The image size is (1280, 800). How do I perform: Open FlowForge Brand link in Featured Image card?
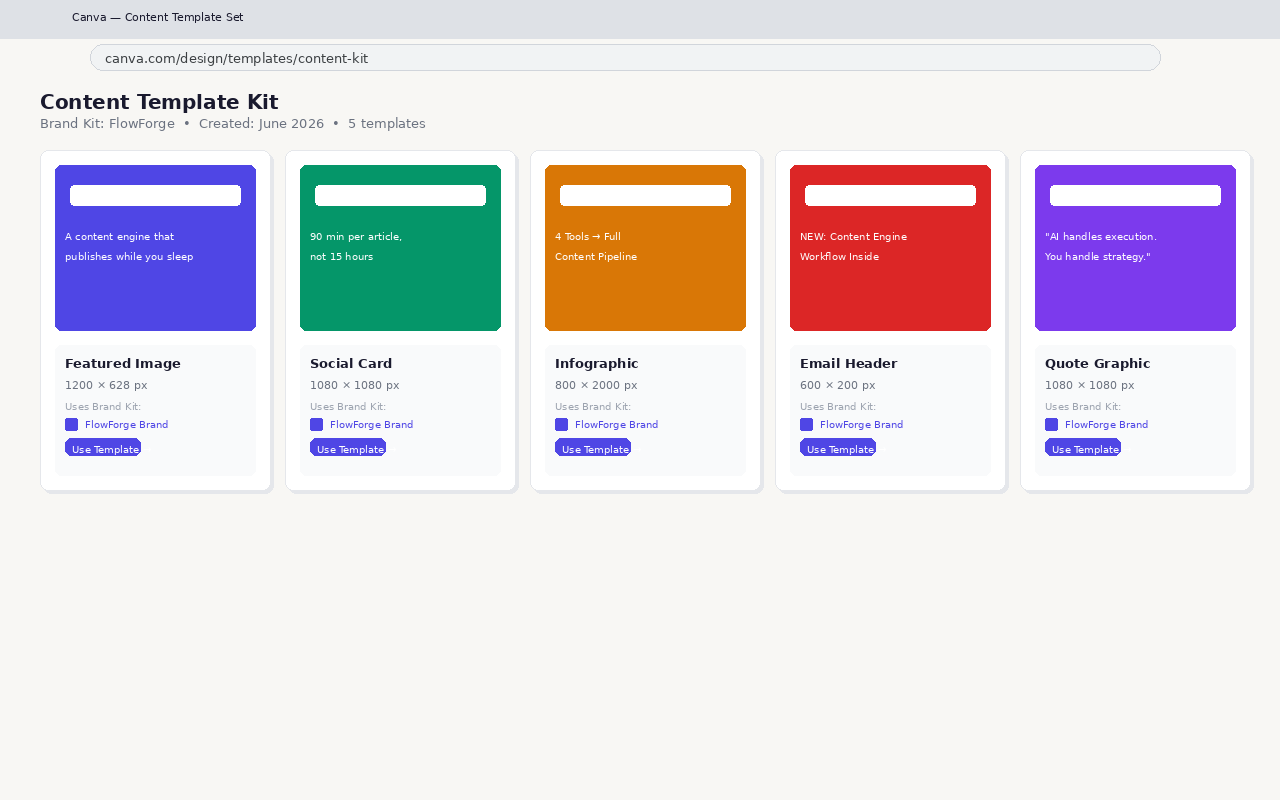click(x=126, y=425)
